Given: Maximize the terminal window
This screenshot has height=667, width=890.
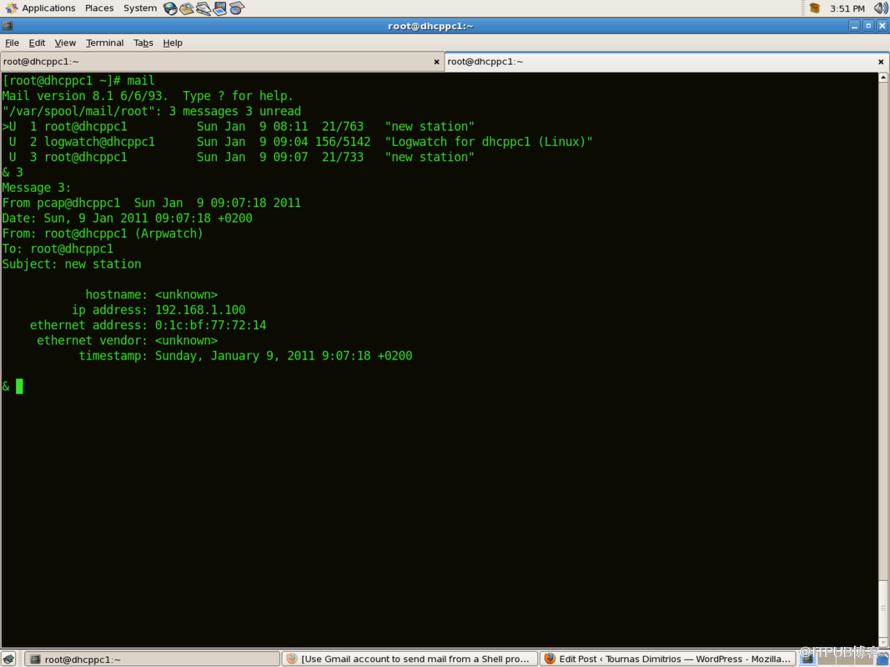Looking at the screenshot, I should (868, 26).
